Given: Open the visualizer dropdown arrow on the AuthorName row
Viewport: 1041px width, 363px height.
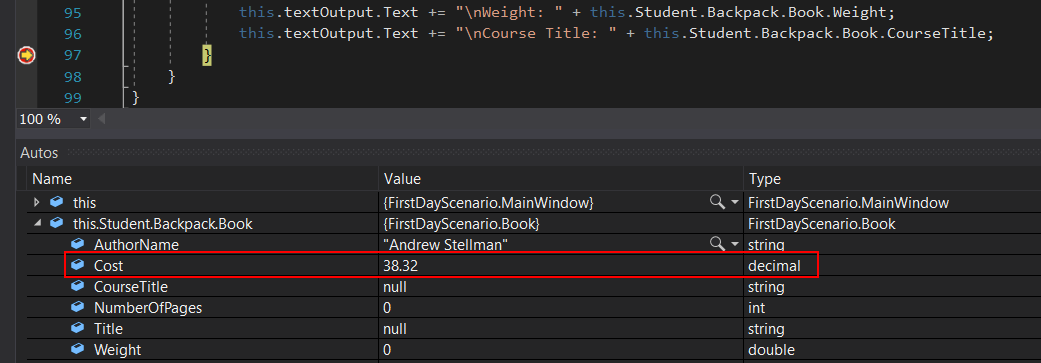Looking at the screenshot, I should tap(734, 245).
